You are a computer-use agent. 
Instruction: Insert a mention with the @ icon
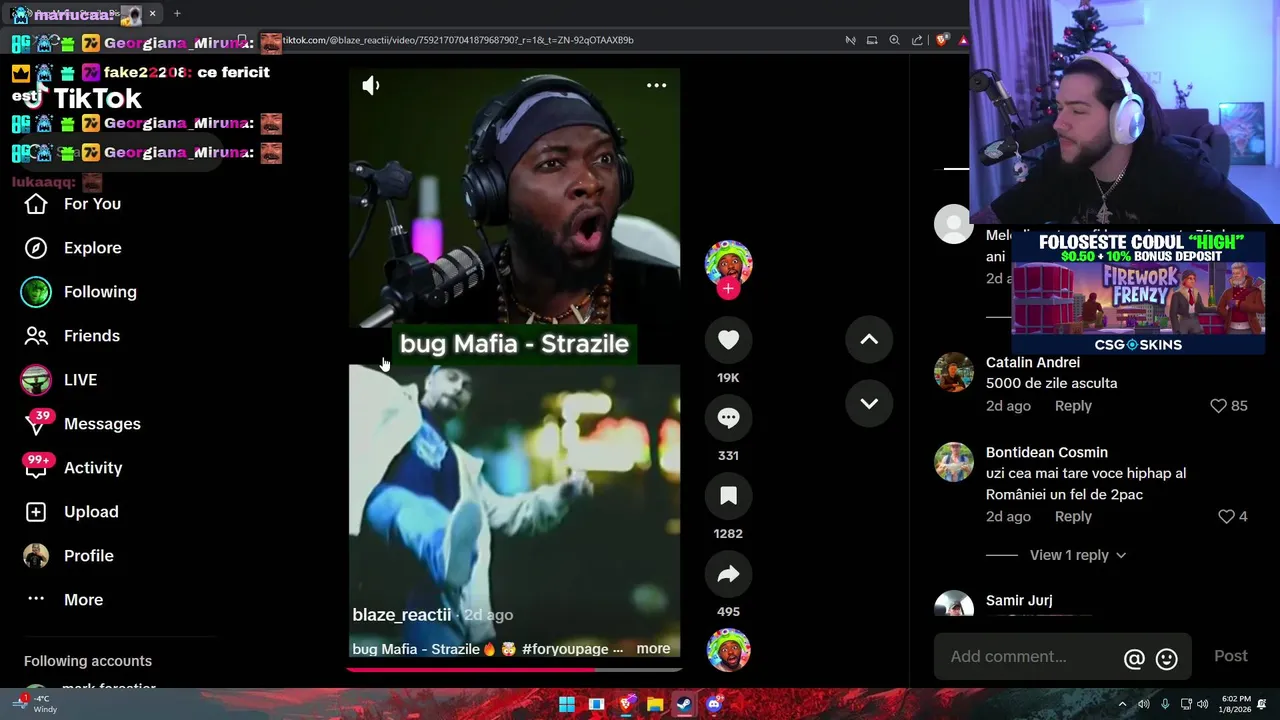[1134, 658]
